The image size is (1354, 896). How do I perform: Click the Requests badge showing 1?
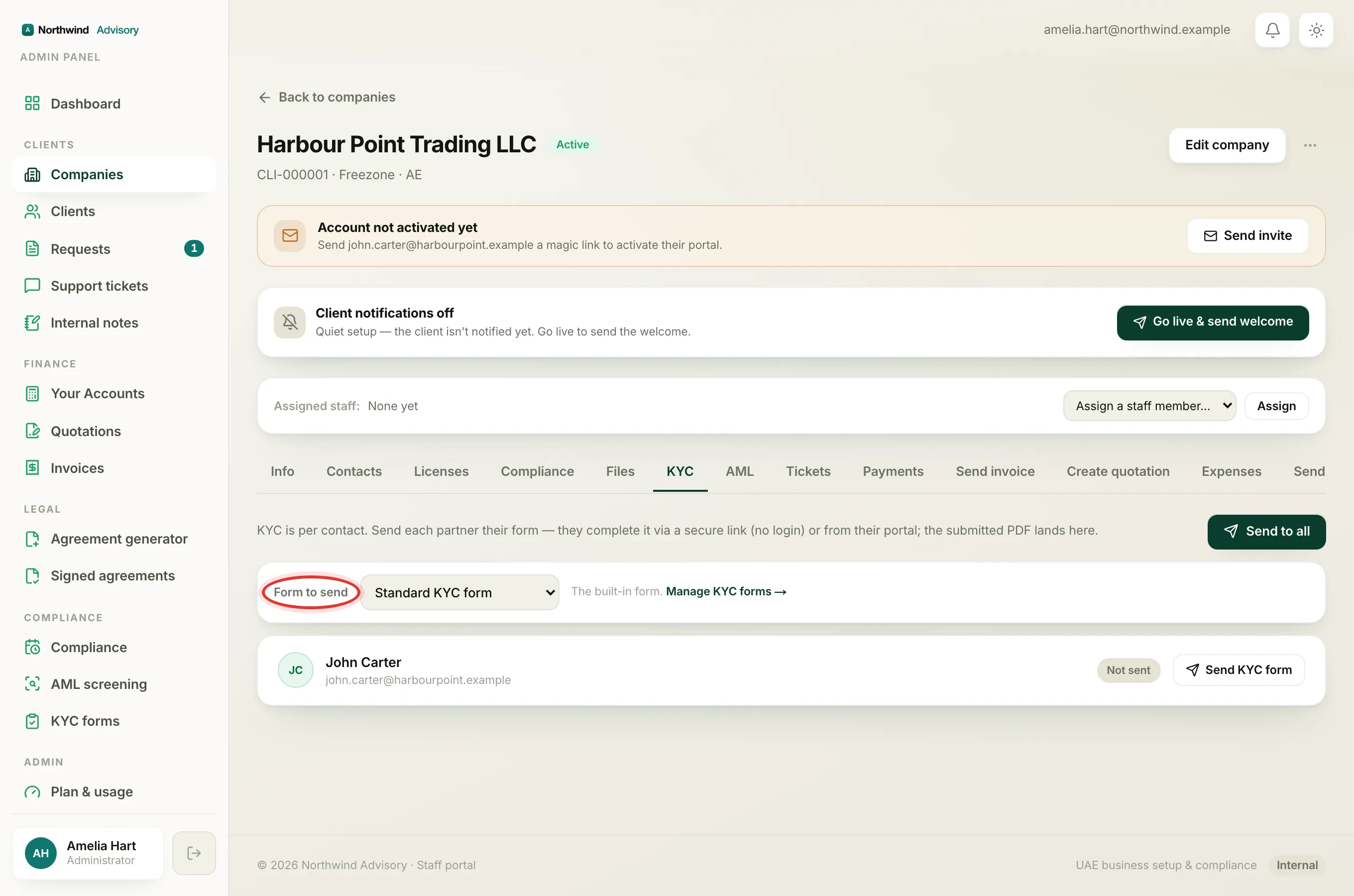click(194, 248)
